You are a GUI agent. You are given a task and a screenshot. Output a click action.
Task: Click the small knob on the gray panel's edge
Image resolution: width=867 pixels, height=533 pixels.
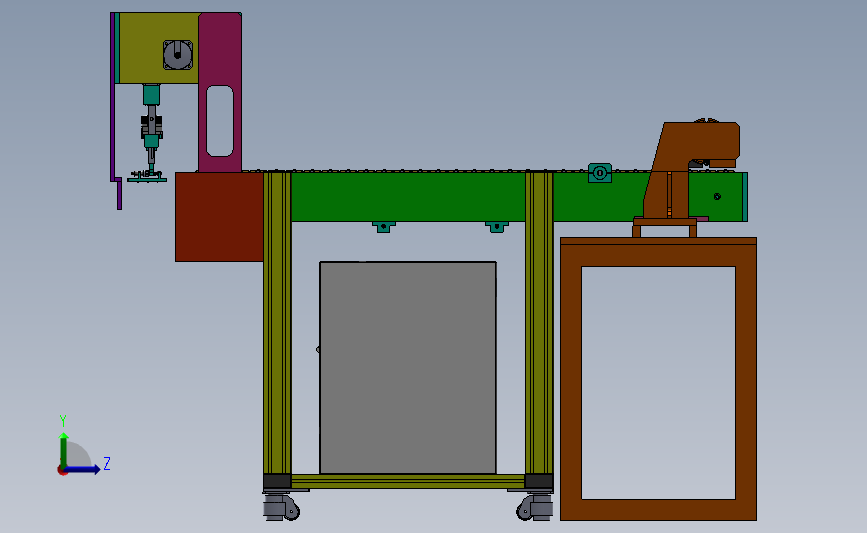click(318, 349)
